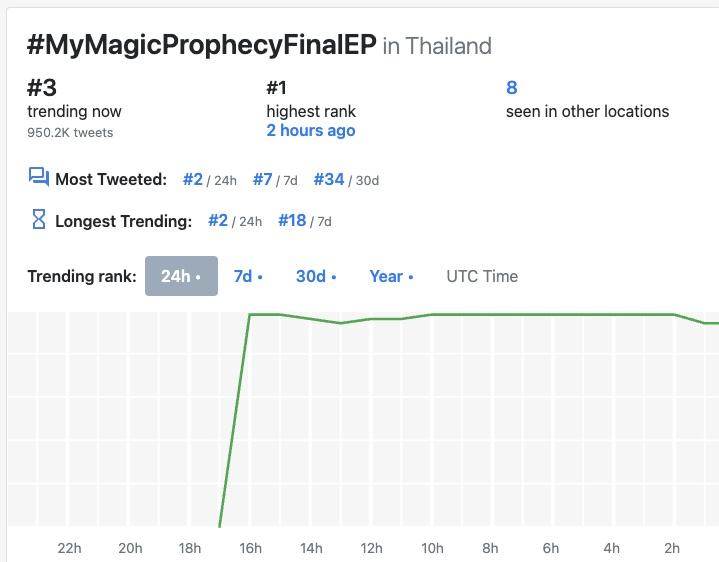Image resolution: width=719 pixels, height=562 pixels.
Task: Click Most Tweeted #2 24h rank link
Action: tap(193, 179)
